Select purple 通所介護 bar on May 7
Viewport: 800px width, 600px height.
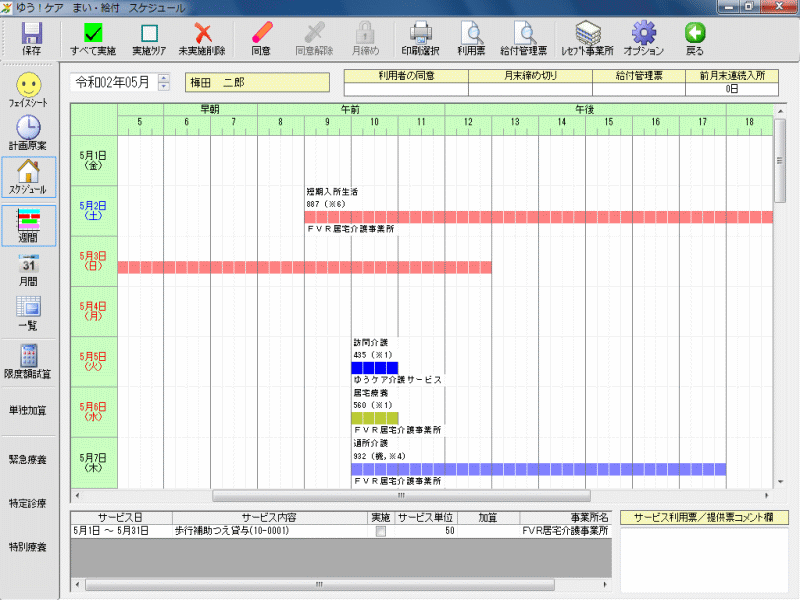[x=539, y=469]
